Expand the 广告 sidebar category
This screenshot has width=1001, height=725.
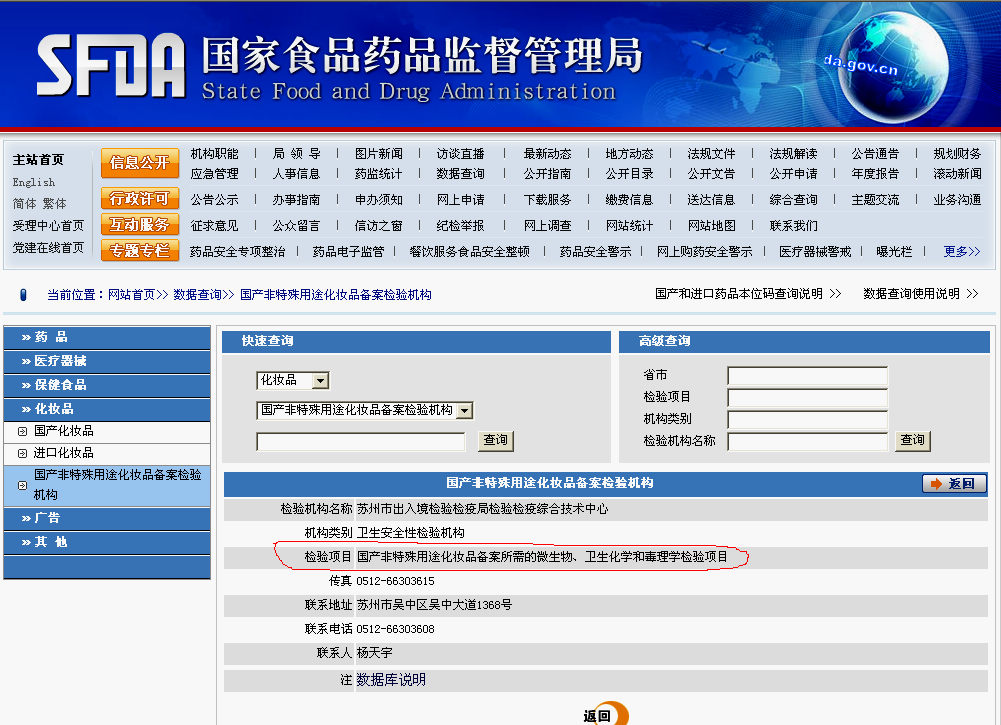107,518
